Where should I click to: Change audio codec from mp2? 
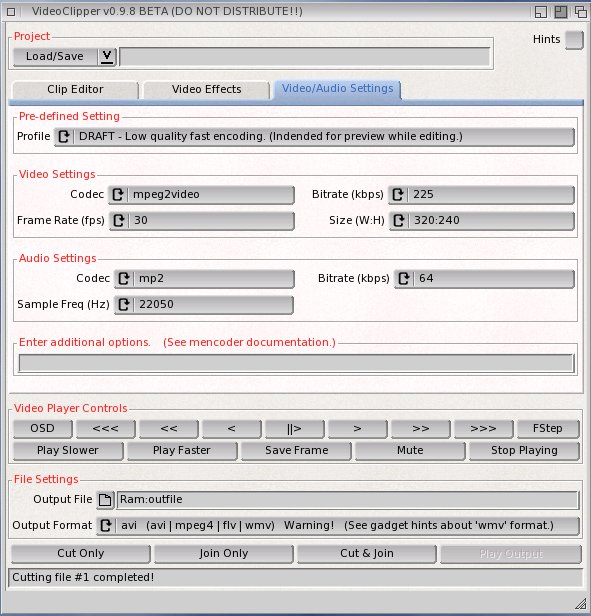point(204,279)
